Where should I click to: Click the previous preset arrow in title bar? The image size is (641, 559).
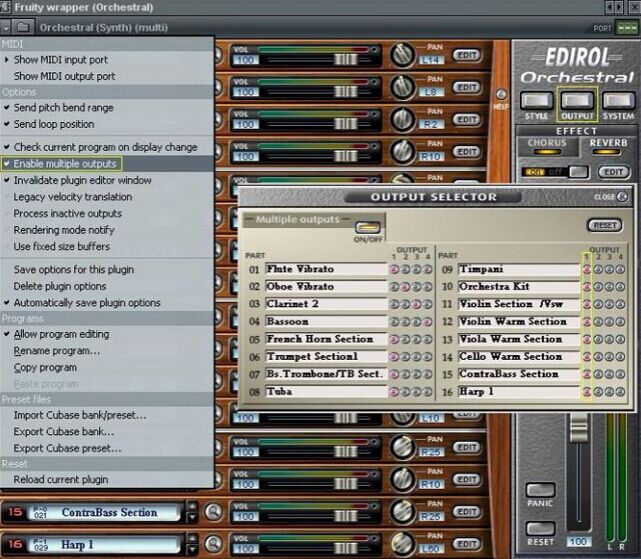pos(610,7)
